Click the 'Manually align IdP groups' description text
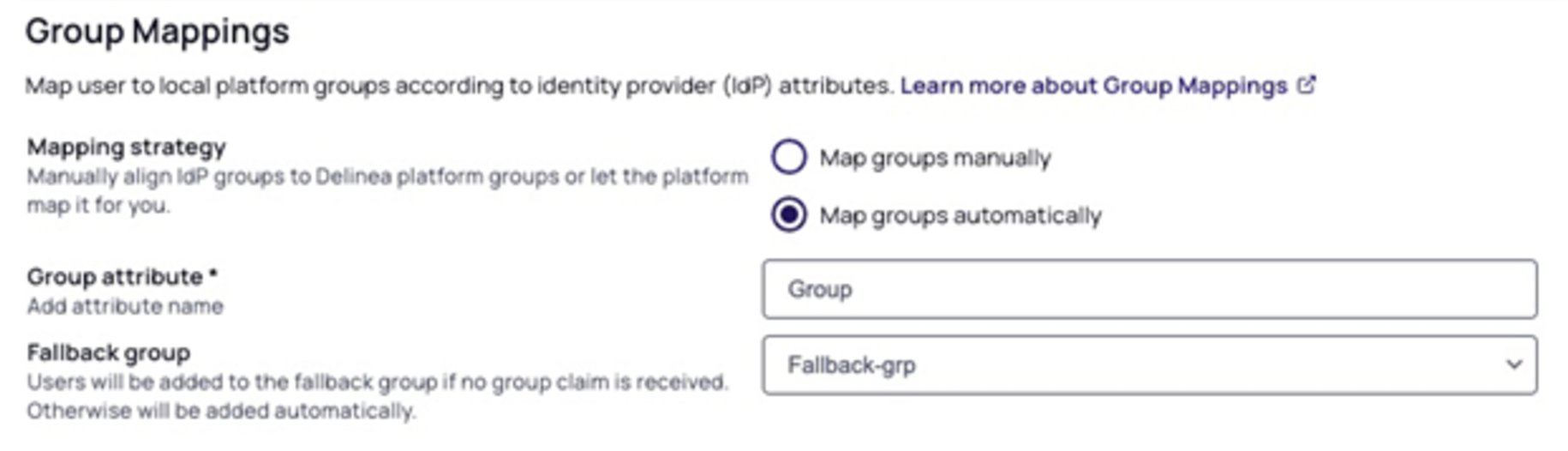Image resolution: width=1568 pixels, height=451 pixels. click(x=387, y=177)
